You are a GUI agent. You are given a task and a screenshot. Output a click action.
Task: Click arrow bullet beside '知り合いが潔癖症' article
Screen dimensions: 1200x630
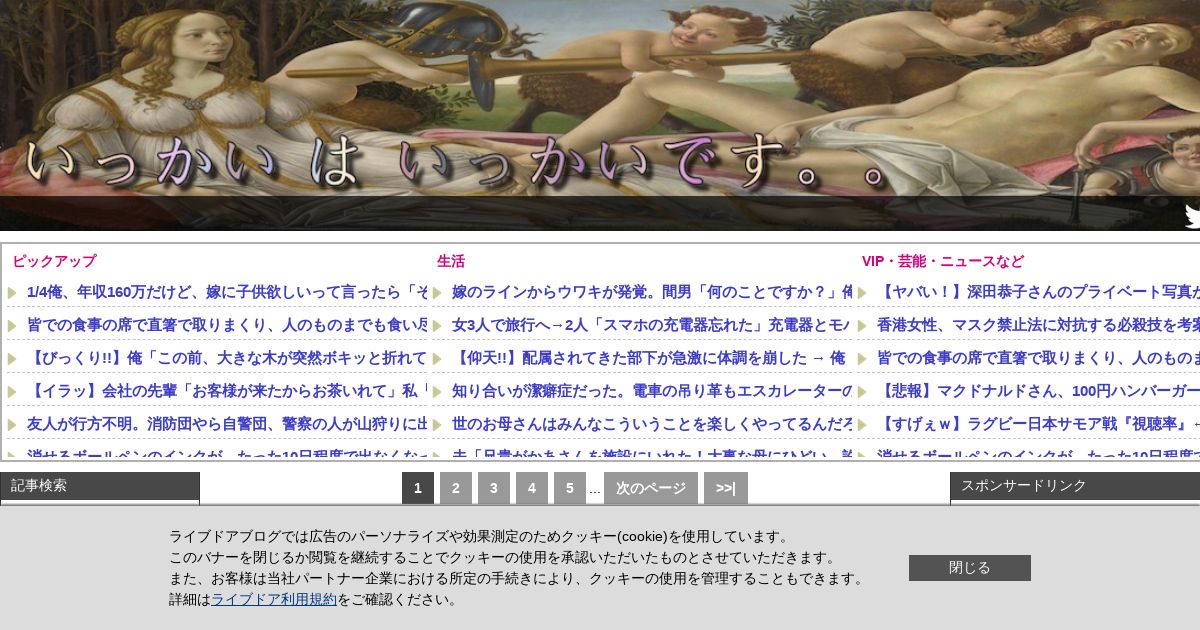(x=437, y=392)
